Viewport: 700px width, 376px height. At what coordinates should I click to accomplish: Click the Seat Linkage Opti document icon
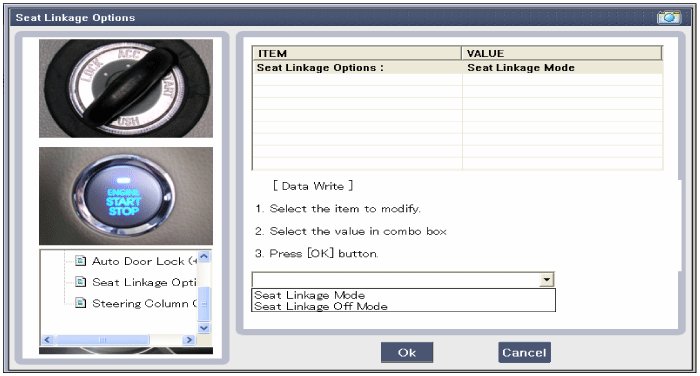point(80,282)
